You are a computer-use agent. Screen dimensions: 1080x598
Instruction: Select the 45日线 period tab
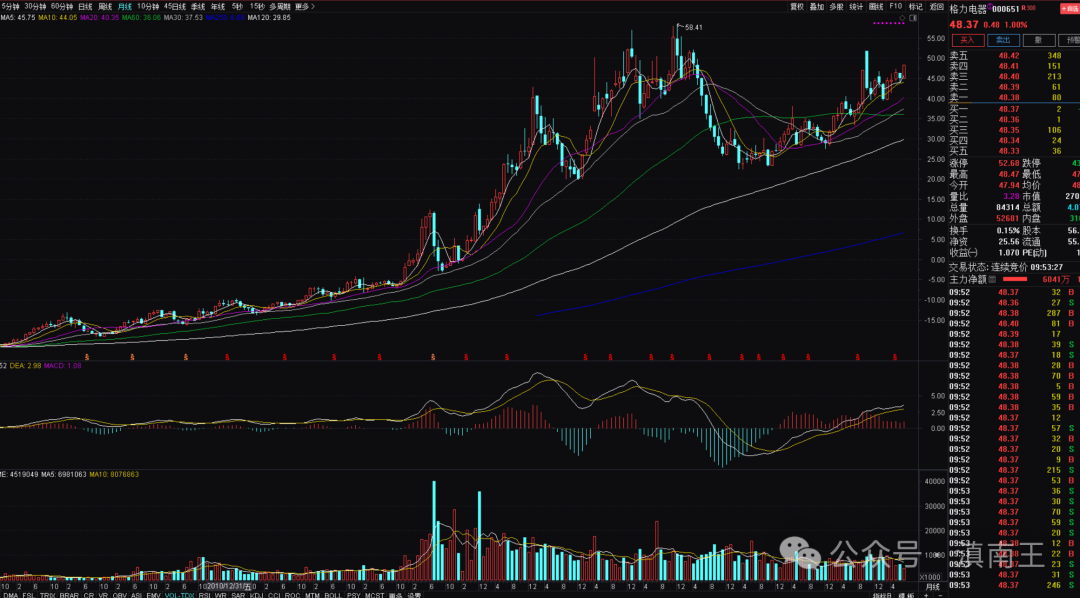click(175, 6)
